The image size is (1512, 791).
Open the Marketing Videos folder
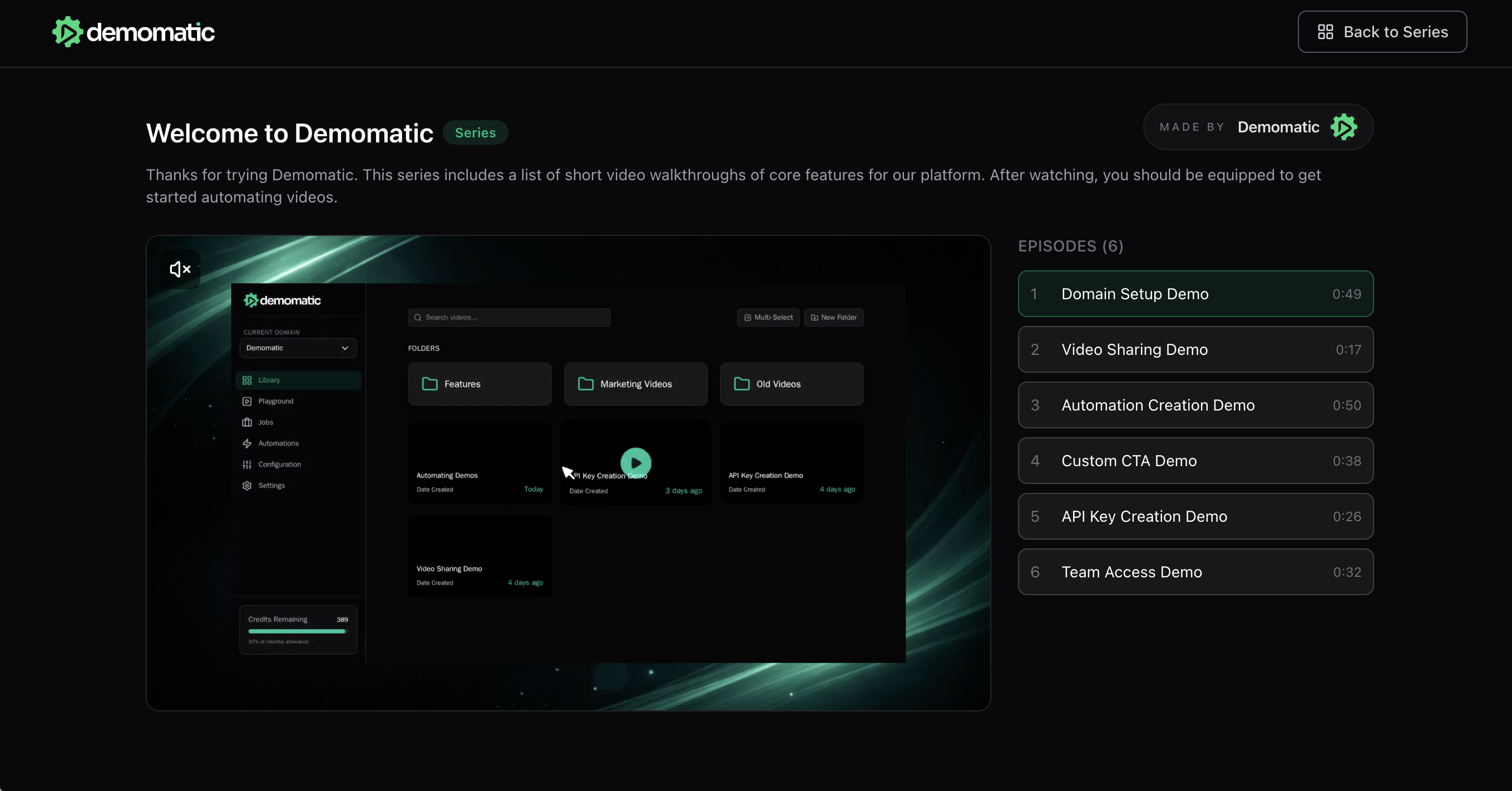635,384
